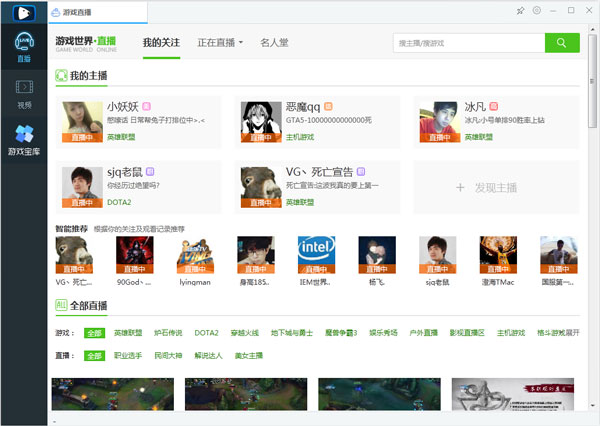The width and height of the screenshot is (600, 426).
Task: Click 主机游戏 tag under 恶魔qq
Action: coord(300,137)
